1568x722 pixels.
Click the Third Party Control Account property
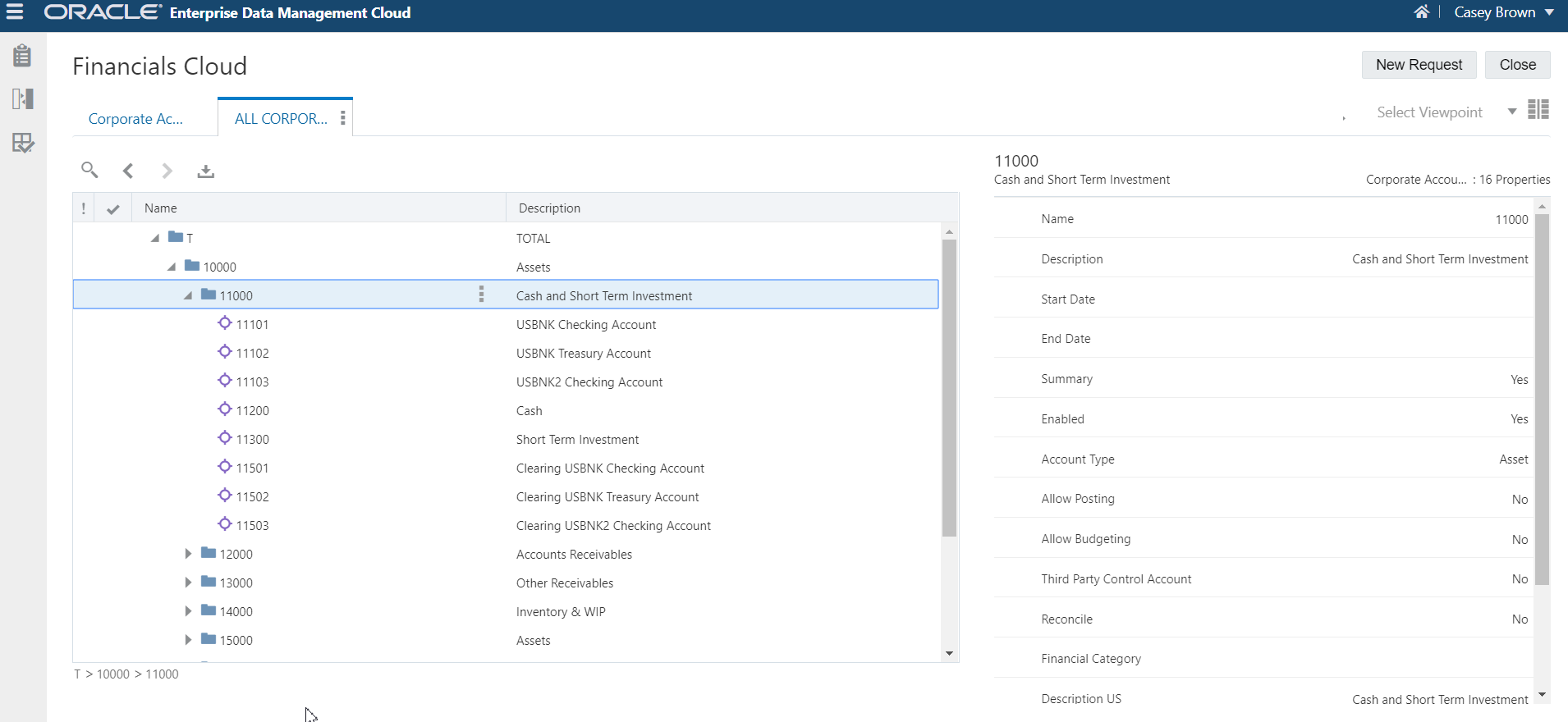[x=1263, y=579]
